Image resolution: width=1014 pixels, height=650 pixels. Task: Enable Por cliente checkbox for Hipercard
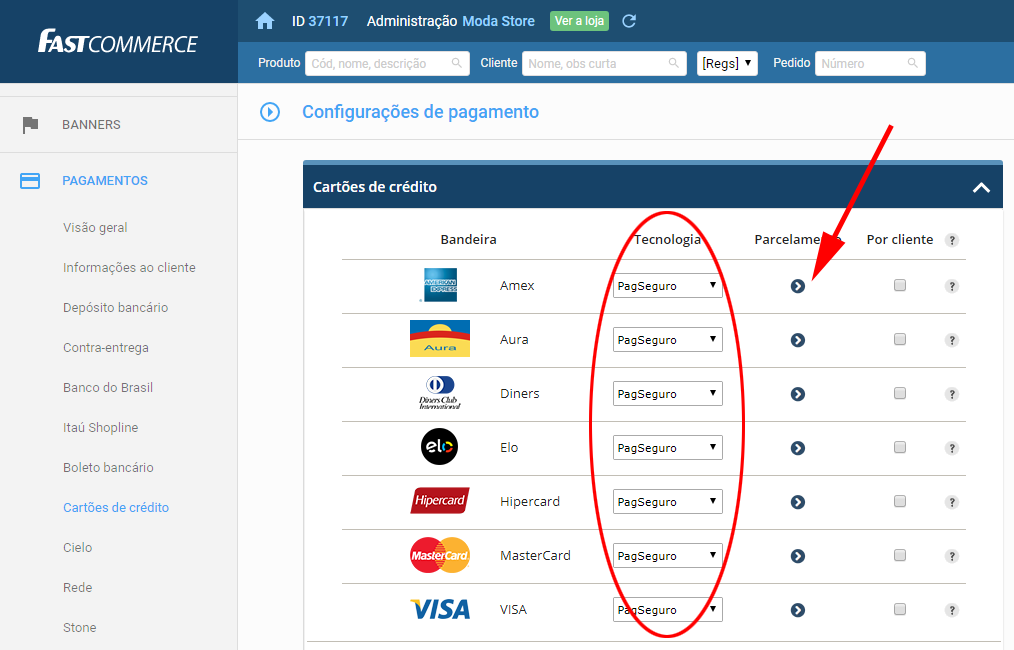[900, 501]
